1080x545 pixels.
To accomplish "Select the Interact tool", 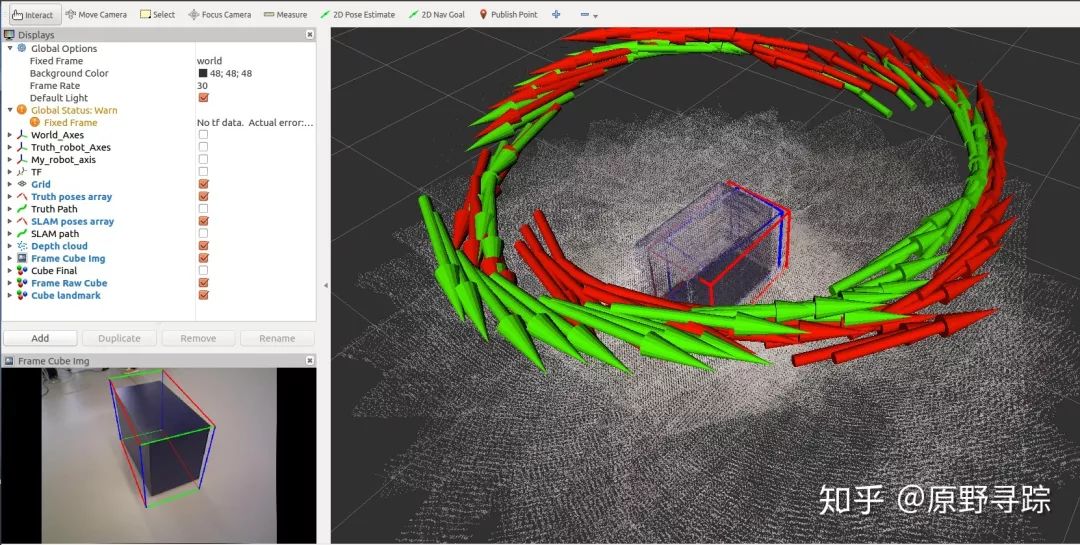I will pos(33,15).
